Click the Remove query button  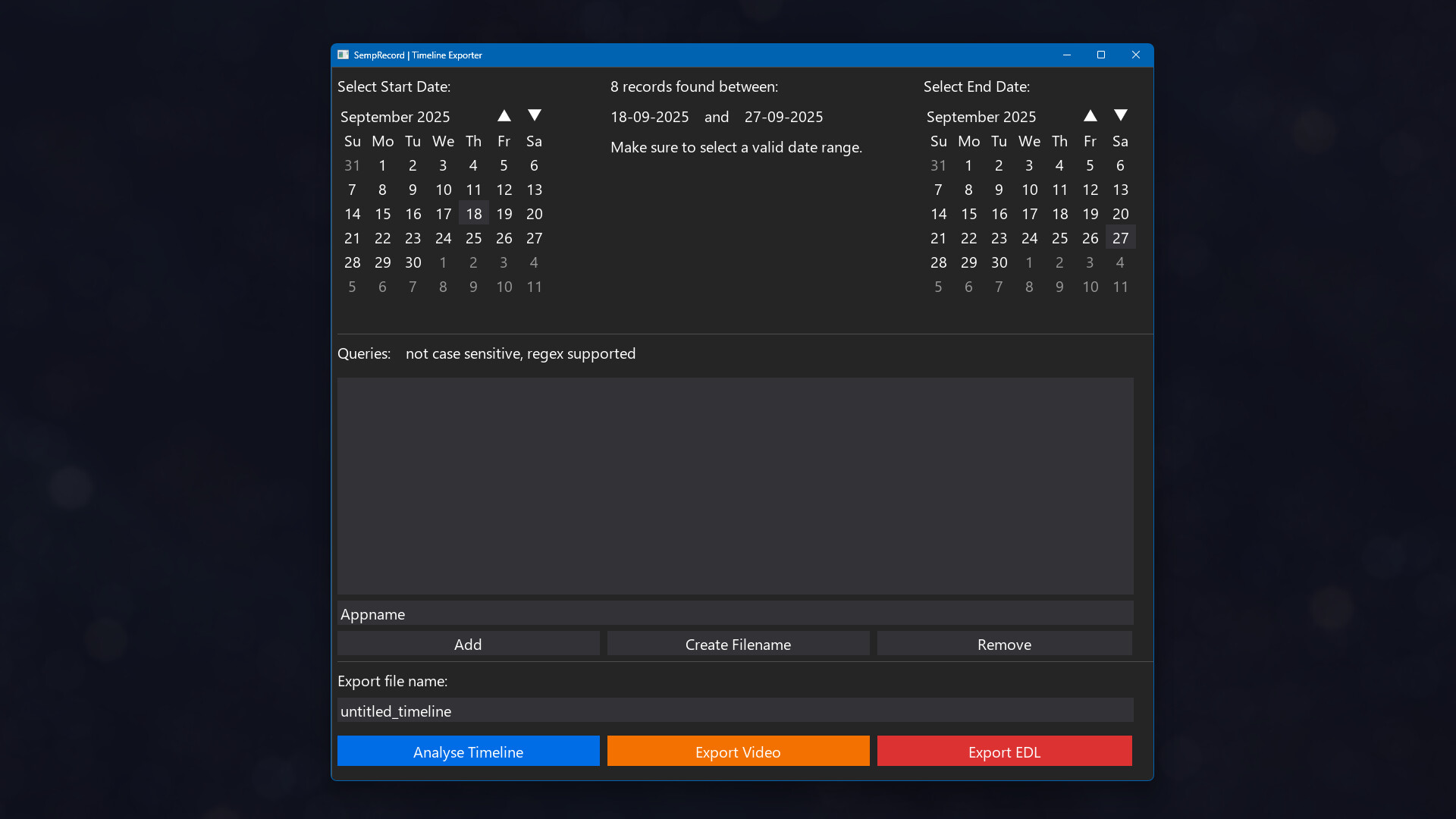pos(1004,644)
